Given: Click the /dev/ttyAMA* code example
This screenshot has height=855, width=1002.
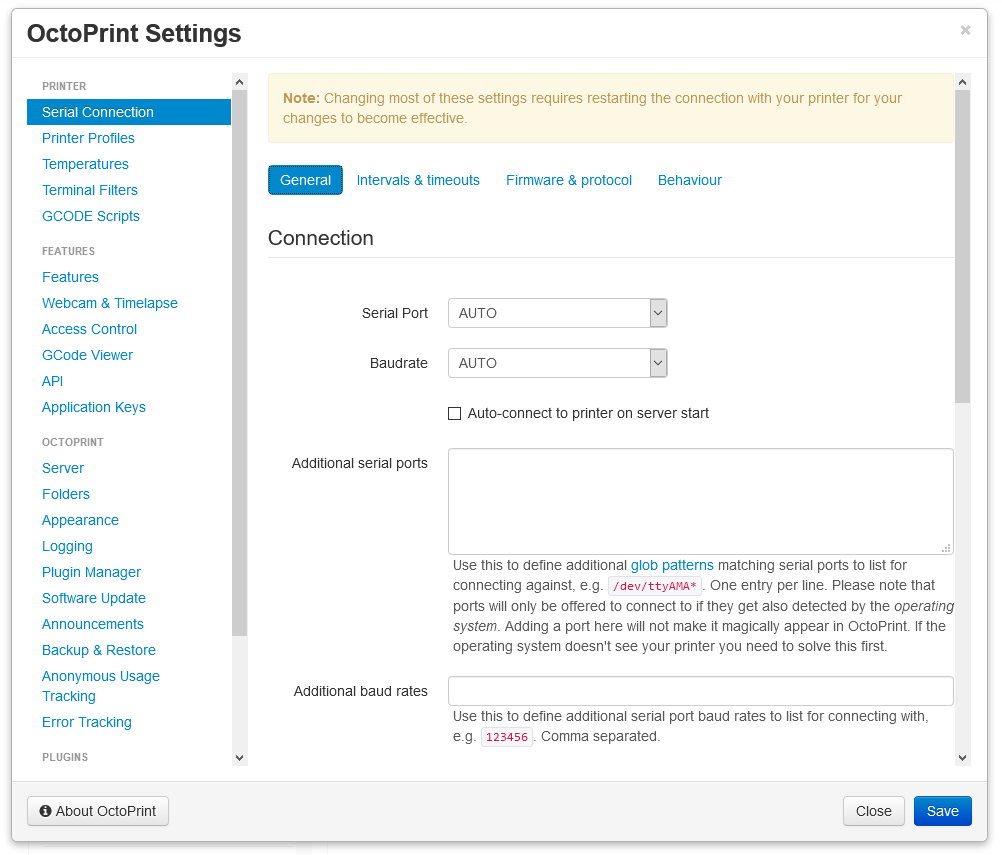Looking at the screenshot, I should (655, 586).
